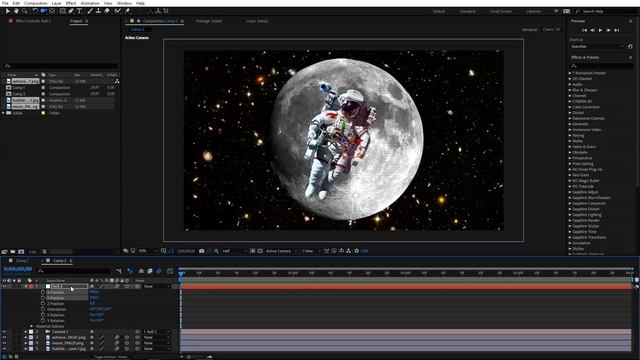
Task: Select the Pan Behind anchor tool
Action: coord(52,11)
